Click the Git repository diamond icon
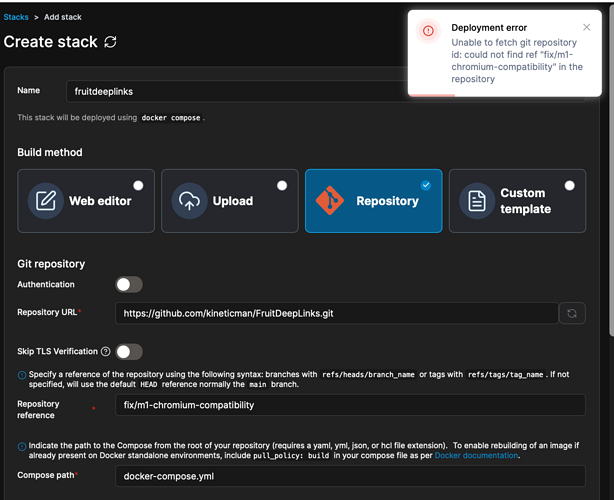This screenshot has width=614, height=500. [330, 201]
